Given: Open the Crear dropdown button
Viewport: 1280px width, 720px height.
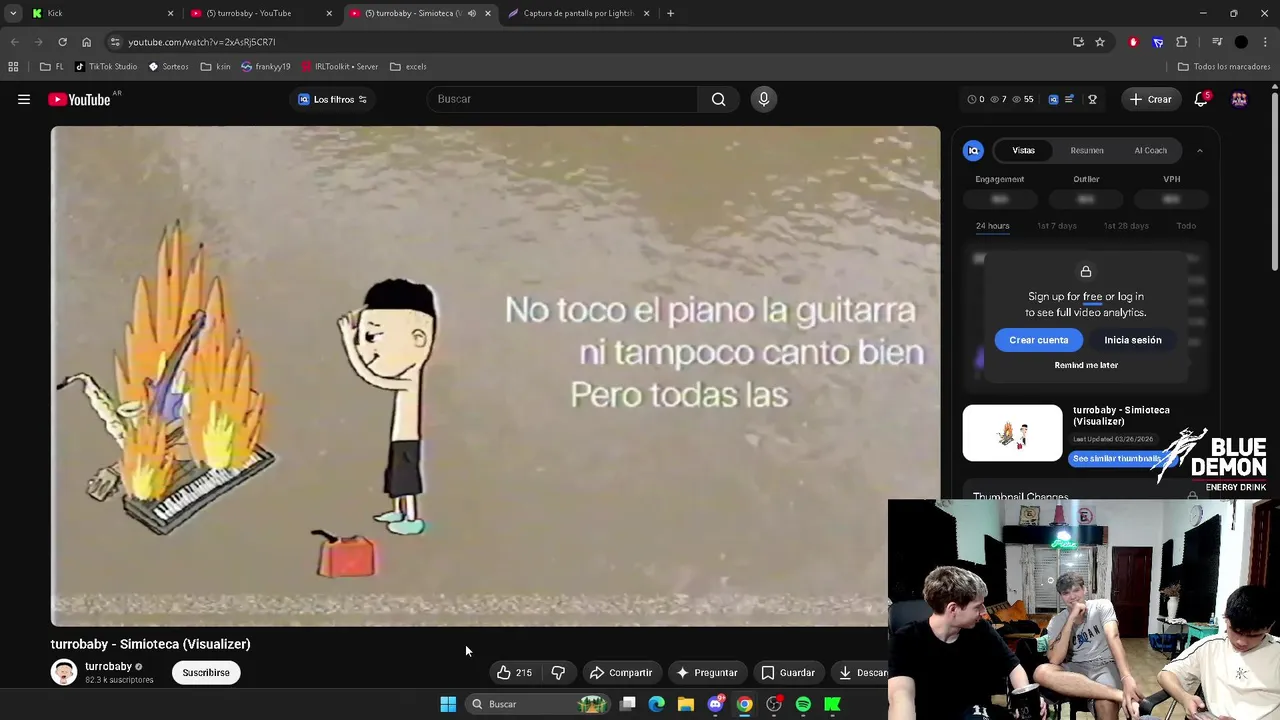Looking at the screenshot, I should tap(1150, 99).
